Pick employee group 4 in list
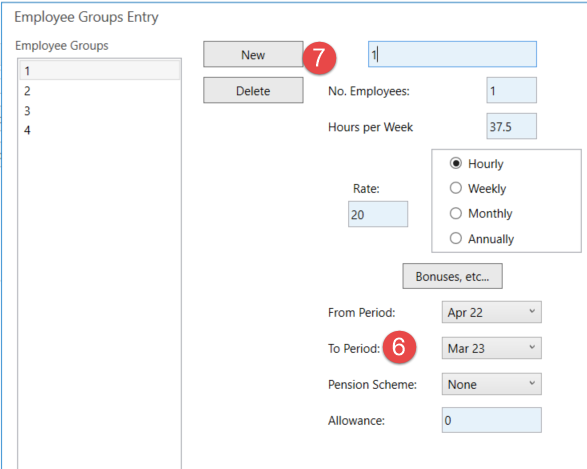The height and width of the screenshot is (469, 587). click(x=100, y=130)
